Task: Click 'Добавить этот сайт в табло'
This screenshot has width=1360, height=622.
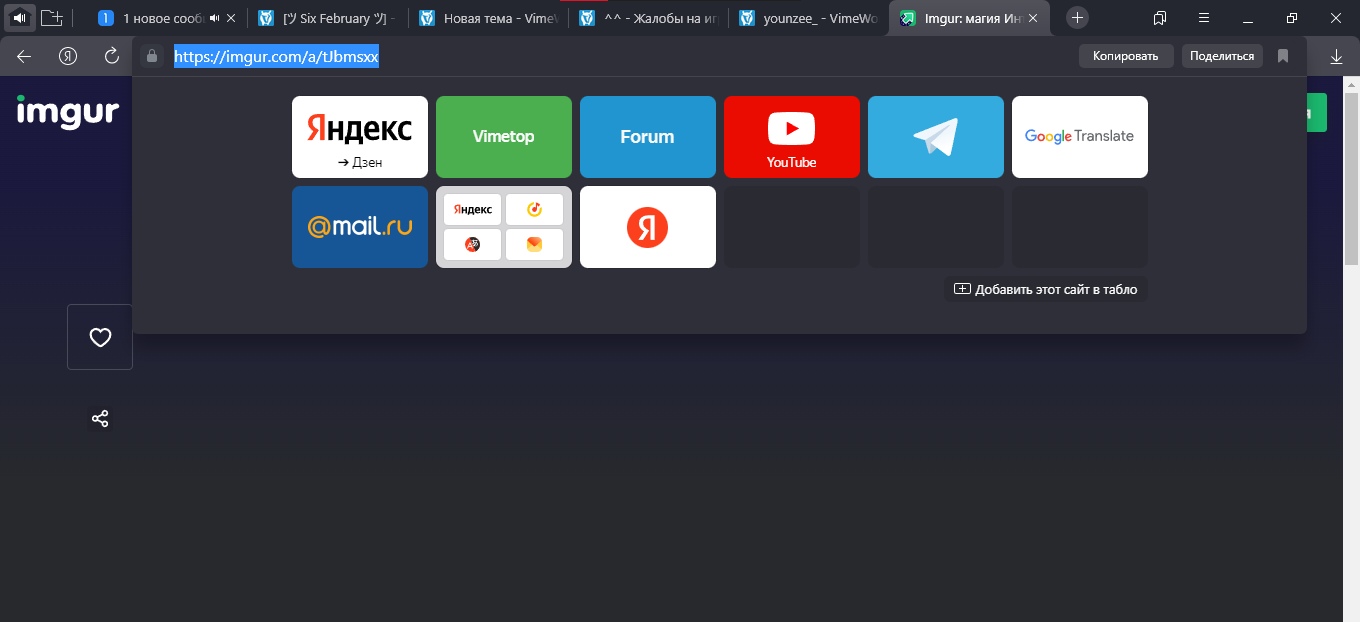Action: click(1045, 289)
